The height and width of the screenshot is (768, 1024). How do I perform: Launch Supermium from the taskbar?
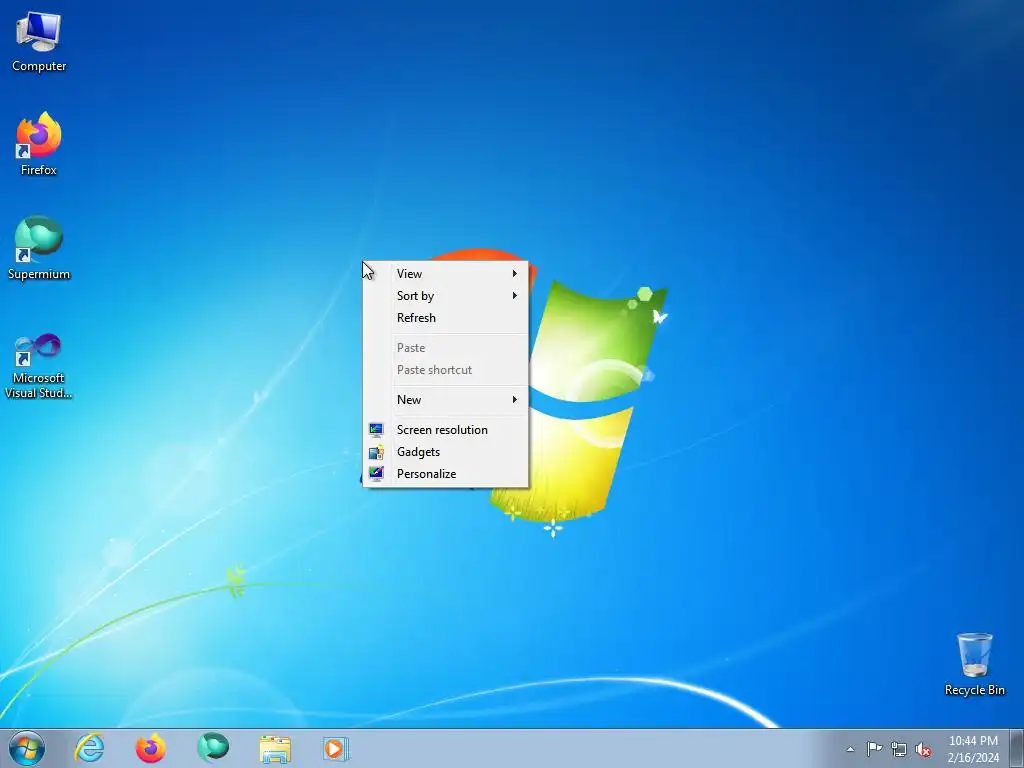coord(213,748)
